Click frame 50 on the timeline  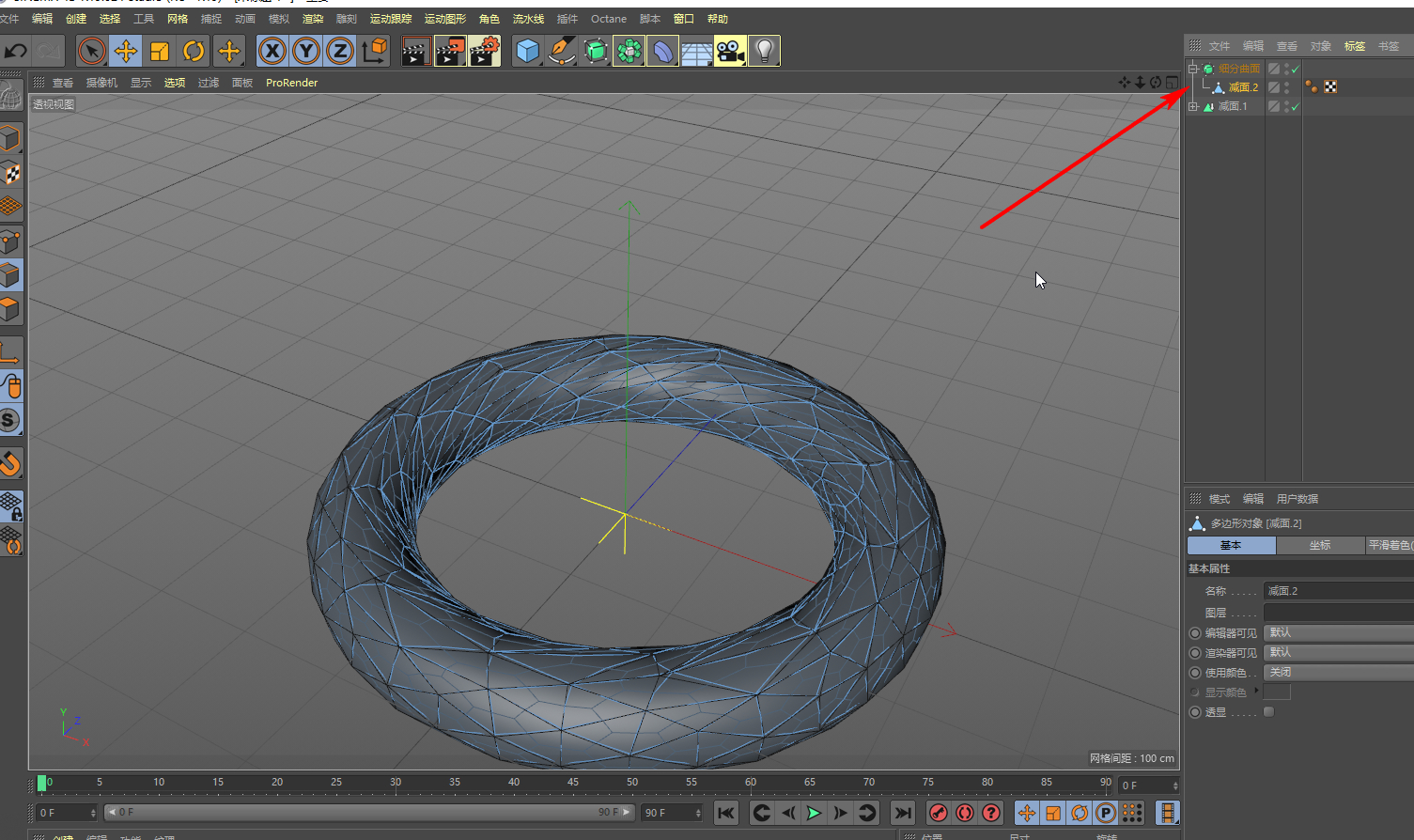coord(632,782)
